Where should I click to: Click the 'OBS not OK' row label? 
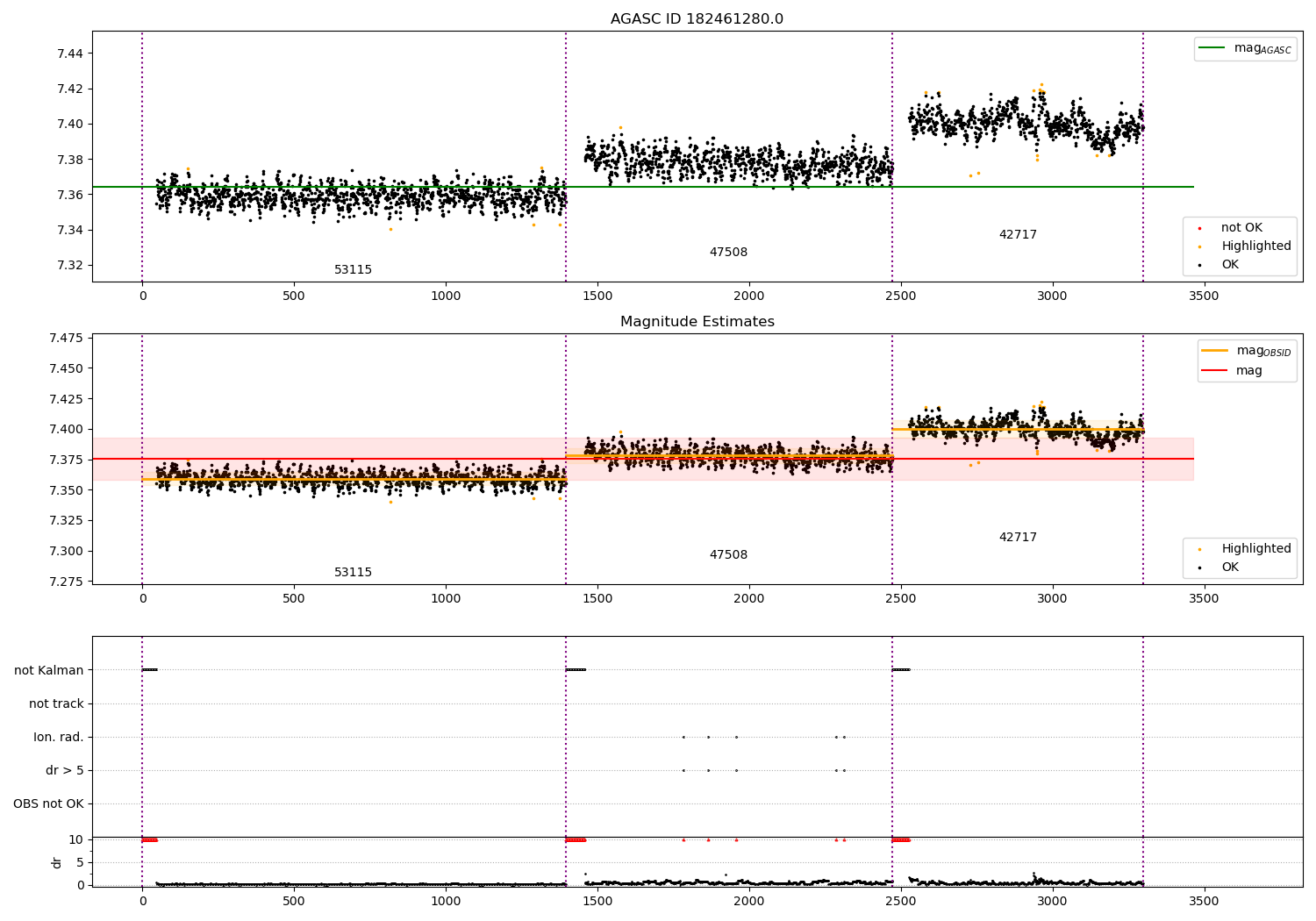point(48,804)
